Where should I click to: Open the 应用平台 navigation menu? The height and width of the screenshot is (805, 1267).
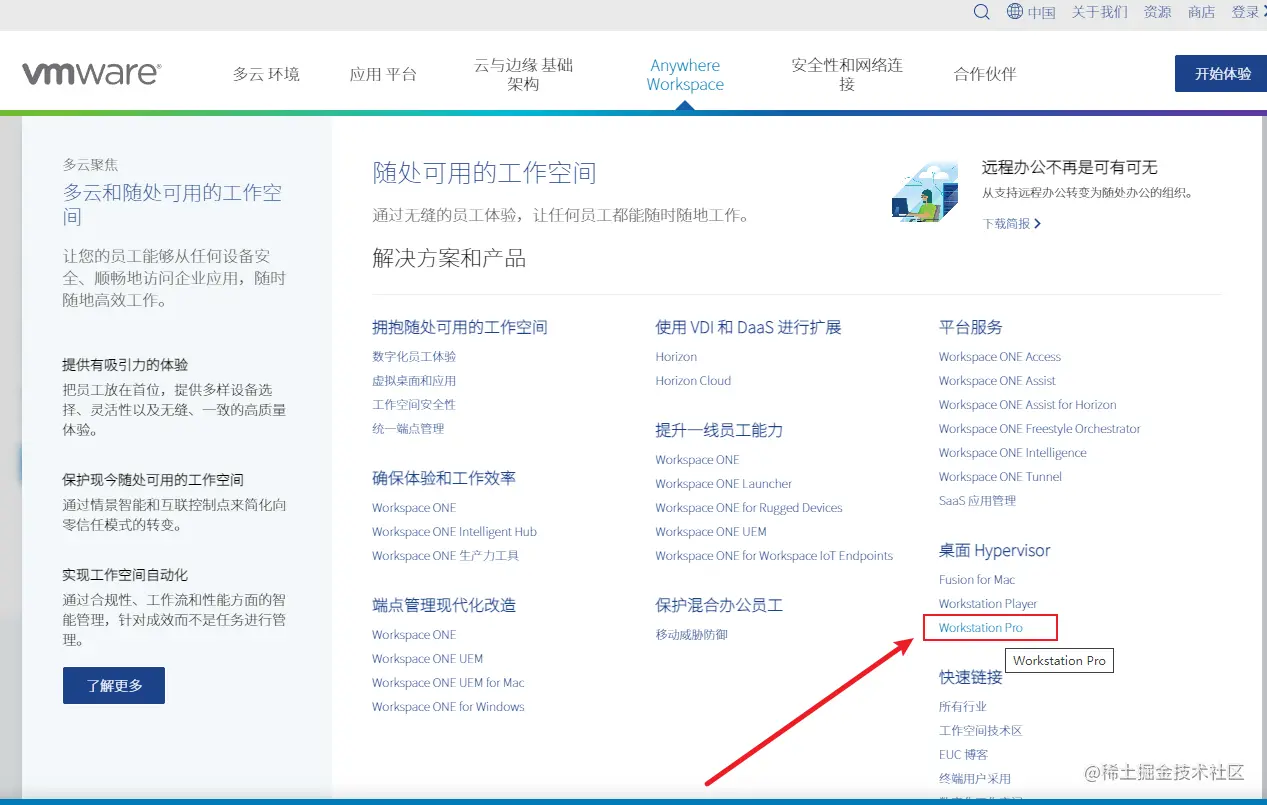383,74
